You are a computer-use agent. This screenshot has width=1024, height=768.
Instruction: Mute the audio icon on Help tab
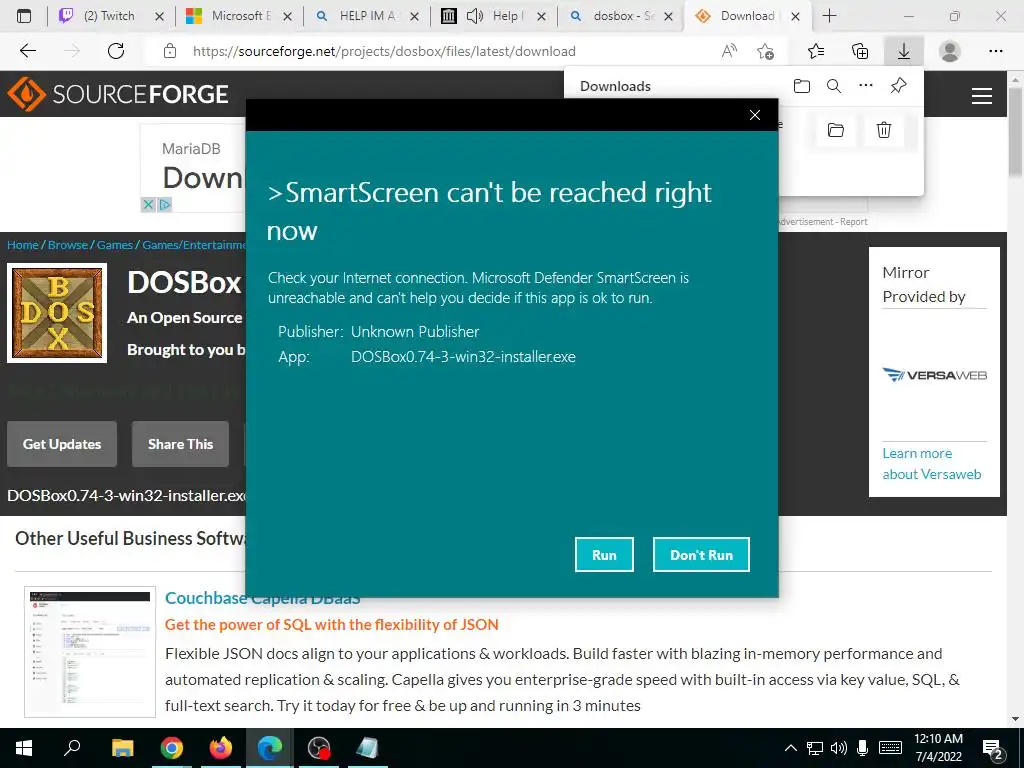[x=475, y=16]
